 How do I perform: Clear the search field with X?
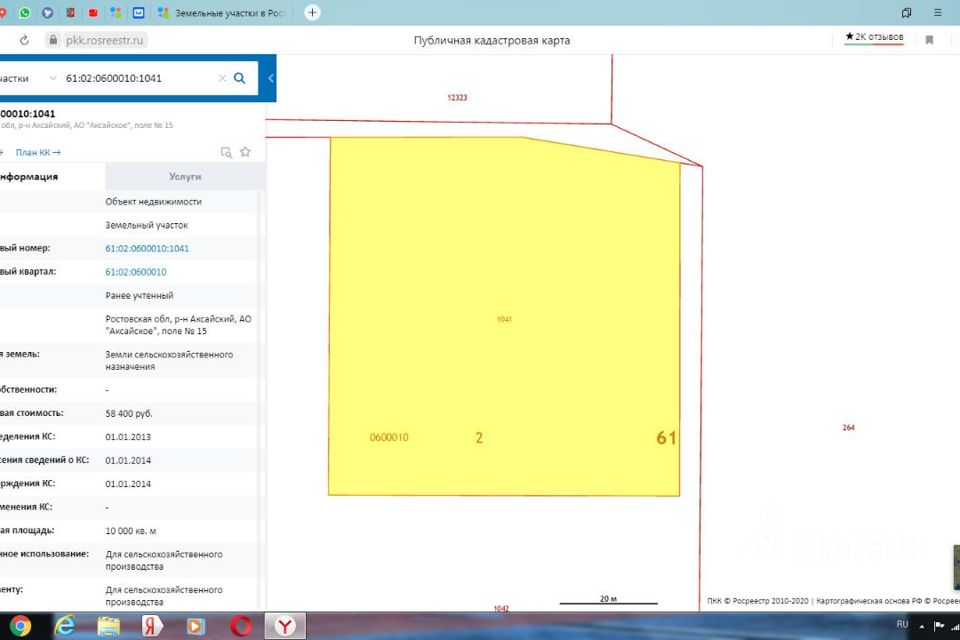click(x=222, y=78)
